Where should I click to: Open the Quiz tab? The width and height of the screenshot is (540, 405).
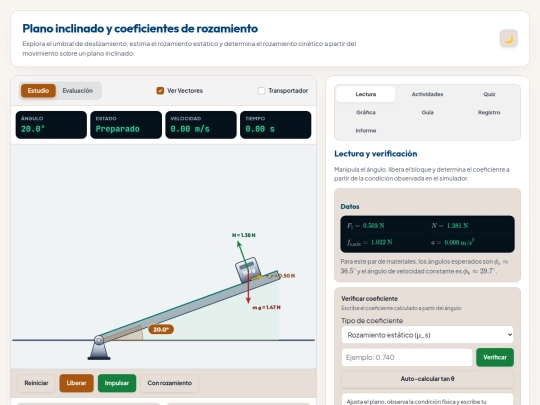tap(489, 94)
